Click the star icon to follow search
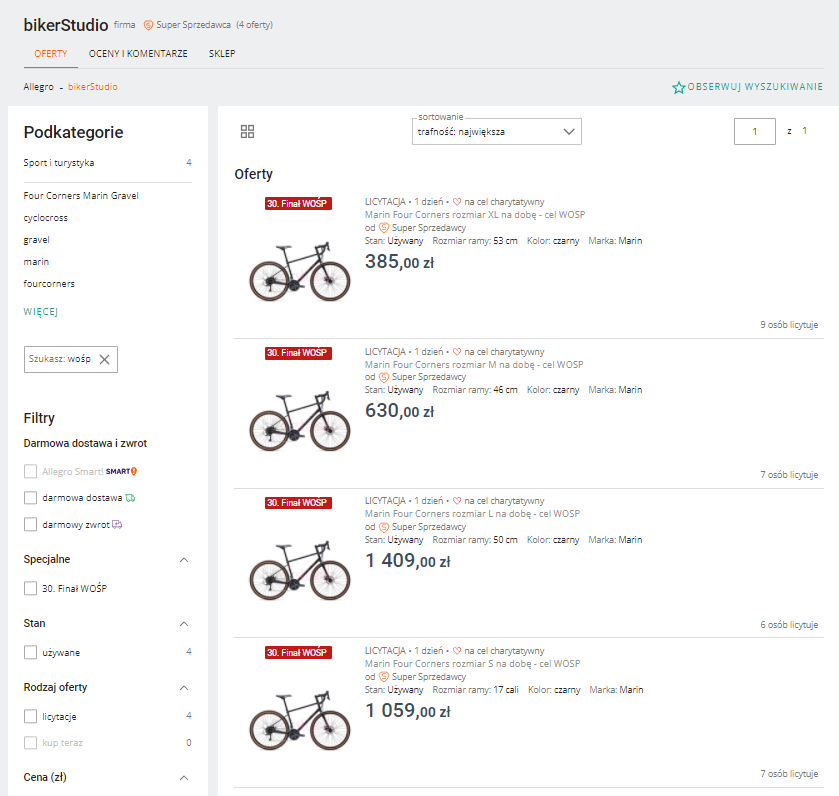This screenshot has width=839, height=796. (x=679, y=88)
